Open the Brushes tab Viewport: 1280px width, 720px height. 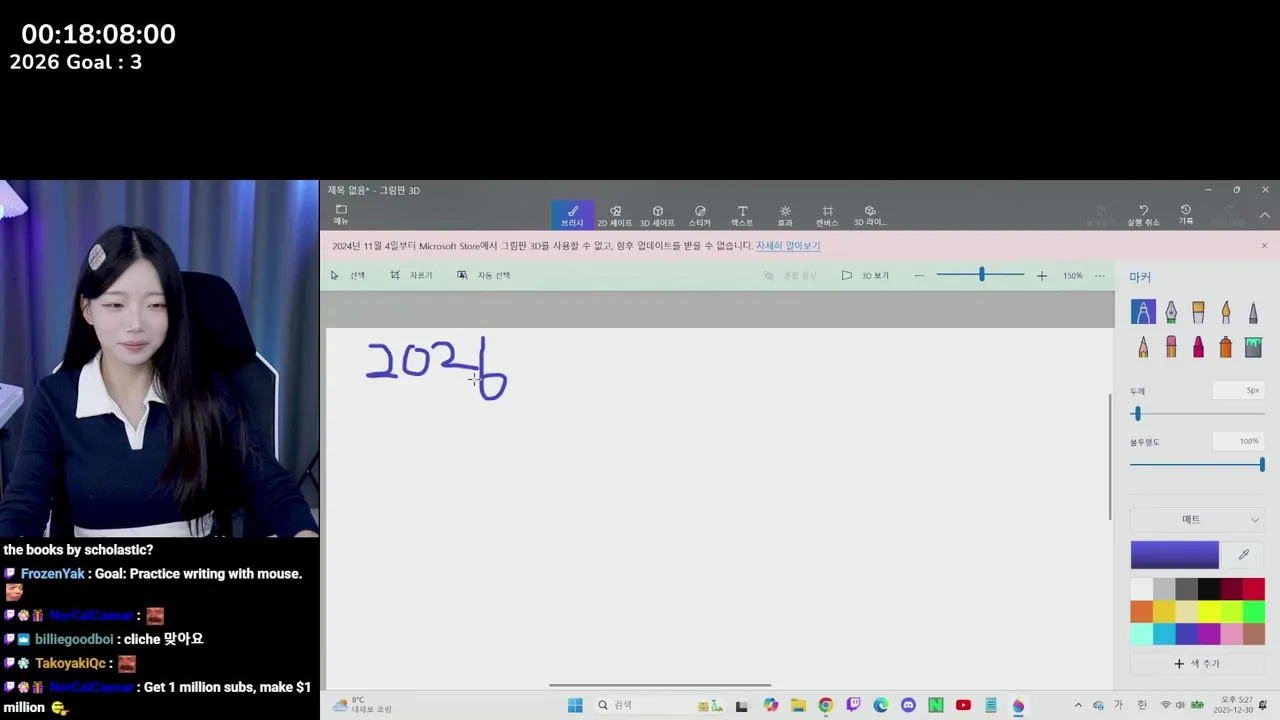572,215
